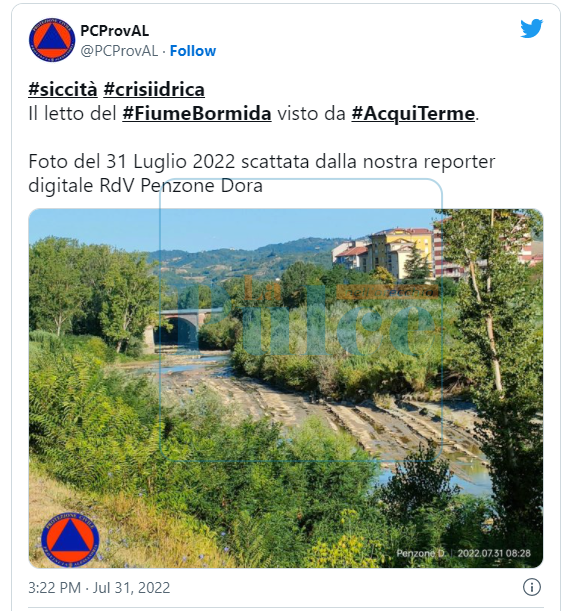Open the #siccità hashtag

tap(63, 89)
